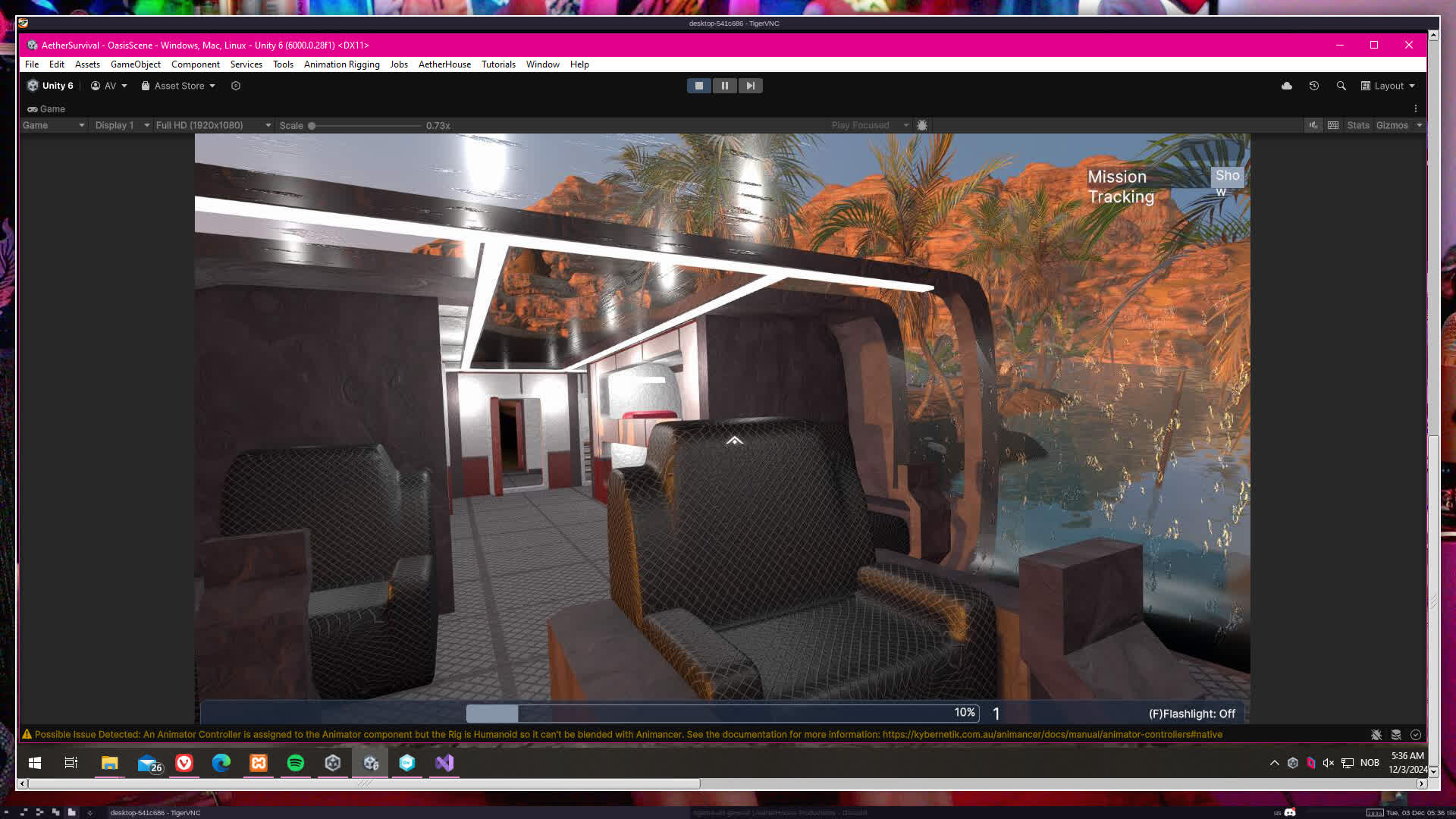Click the Show button beside Mission Tracking

pos(1227,177)
